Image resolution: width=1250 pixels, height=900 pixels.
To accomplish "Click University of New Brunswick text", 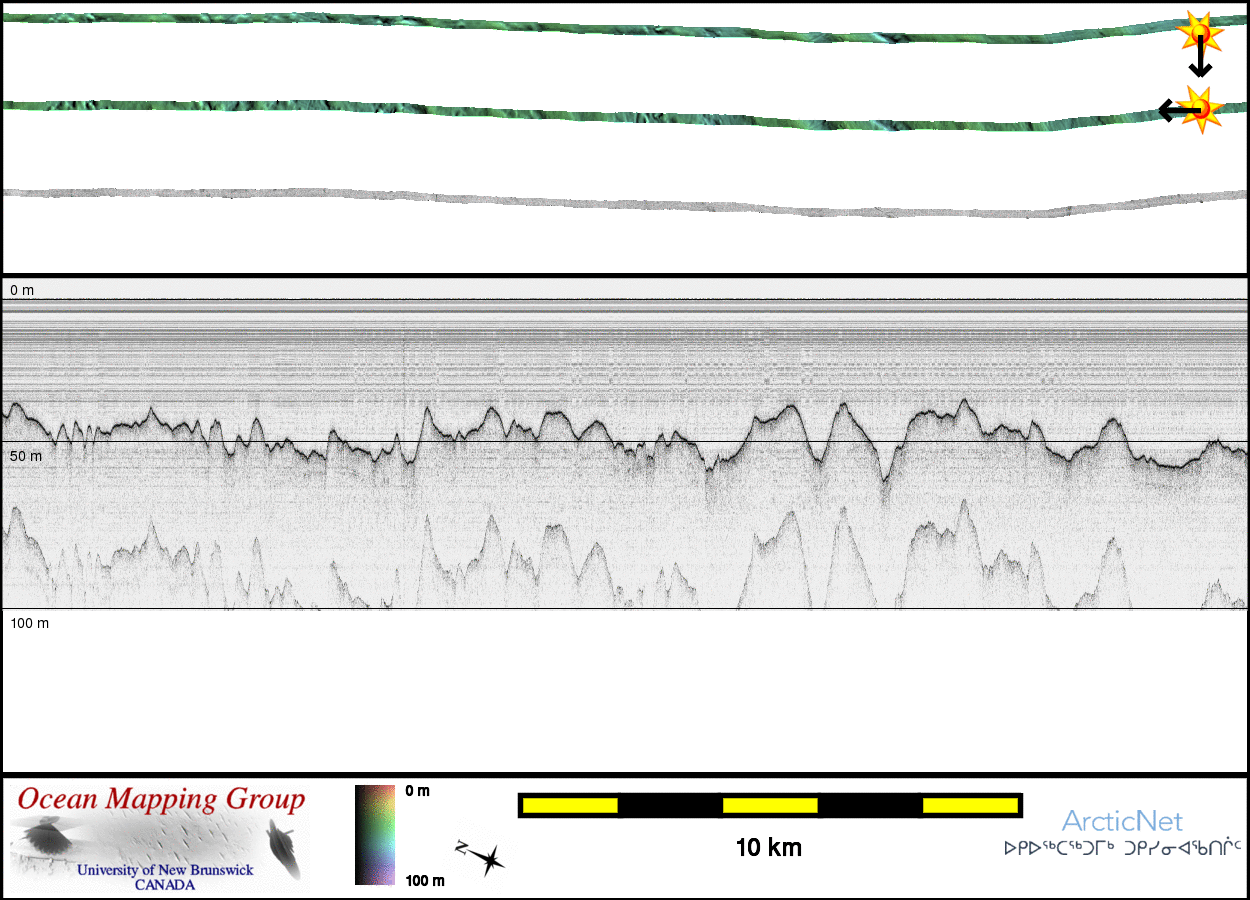I will click(x=165, y=870).
